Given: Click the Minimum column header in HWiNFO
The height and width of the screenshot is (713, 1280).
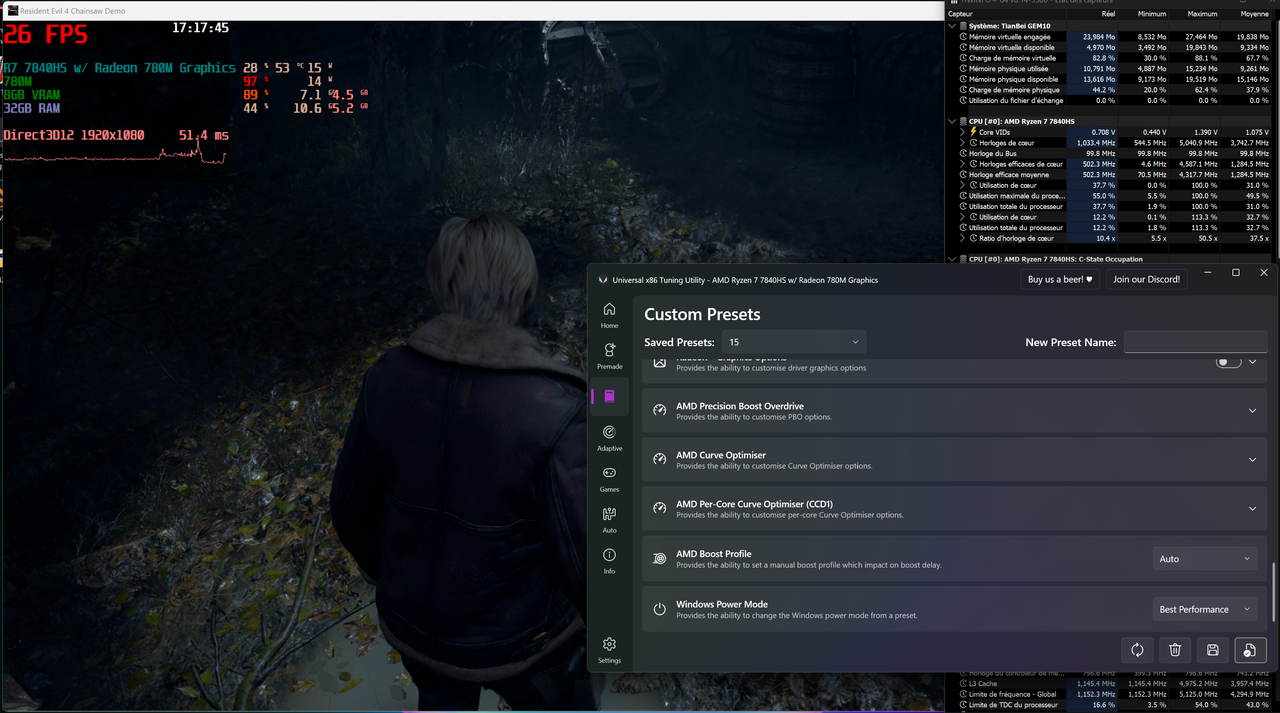Looking at the screenshot, I should [1151, 14].
